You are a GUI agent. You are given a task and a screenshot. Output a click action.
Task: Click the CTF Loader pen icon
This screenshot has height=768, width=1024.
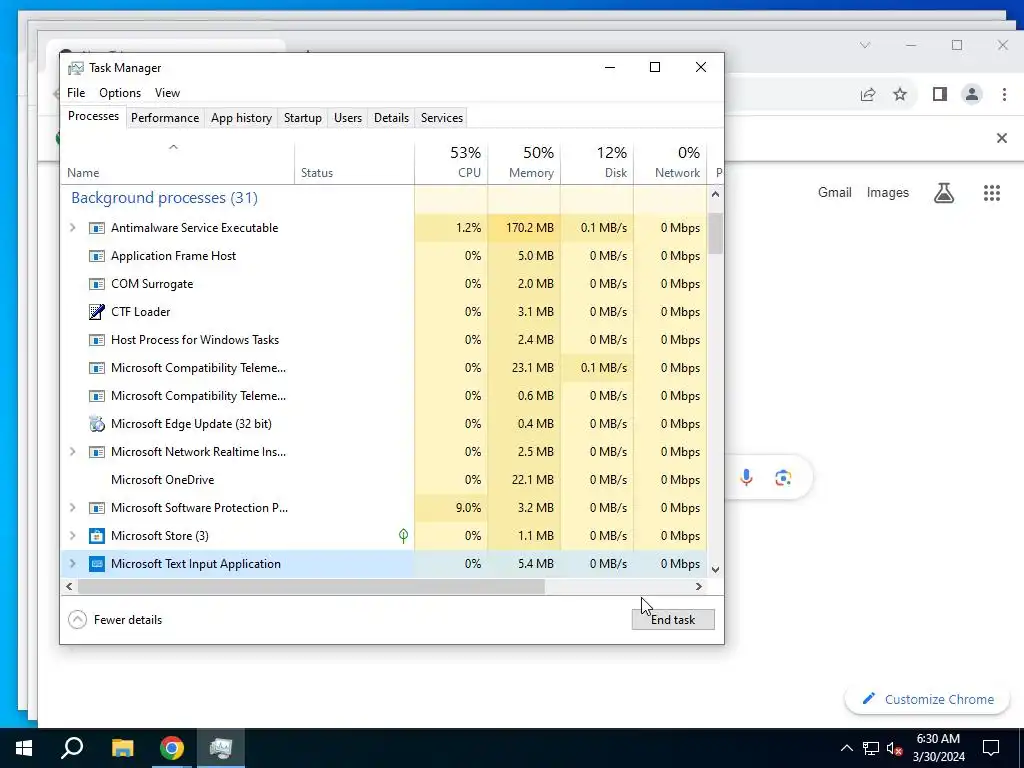point(97,312)
